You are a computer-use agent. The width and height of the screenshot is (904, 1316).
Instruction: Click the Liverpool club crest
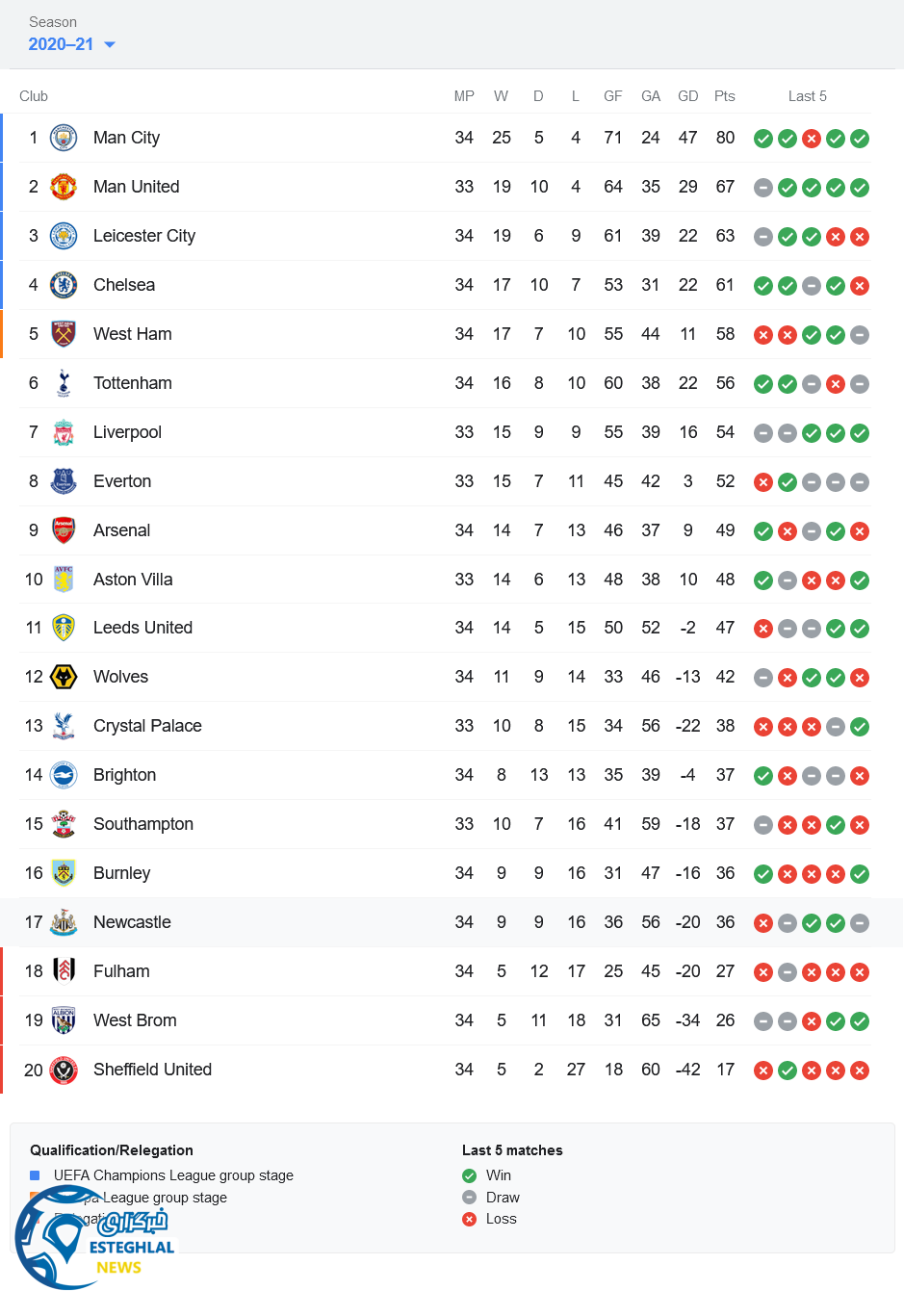(x=64, y=432)
